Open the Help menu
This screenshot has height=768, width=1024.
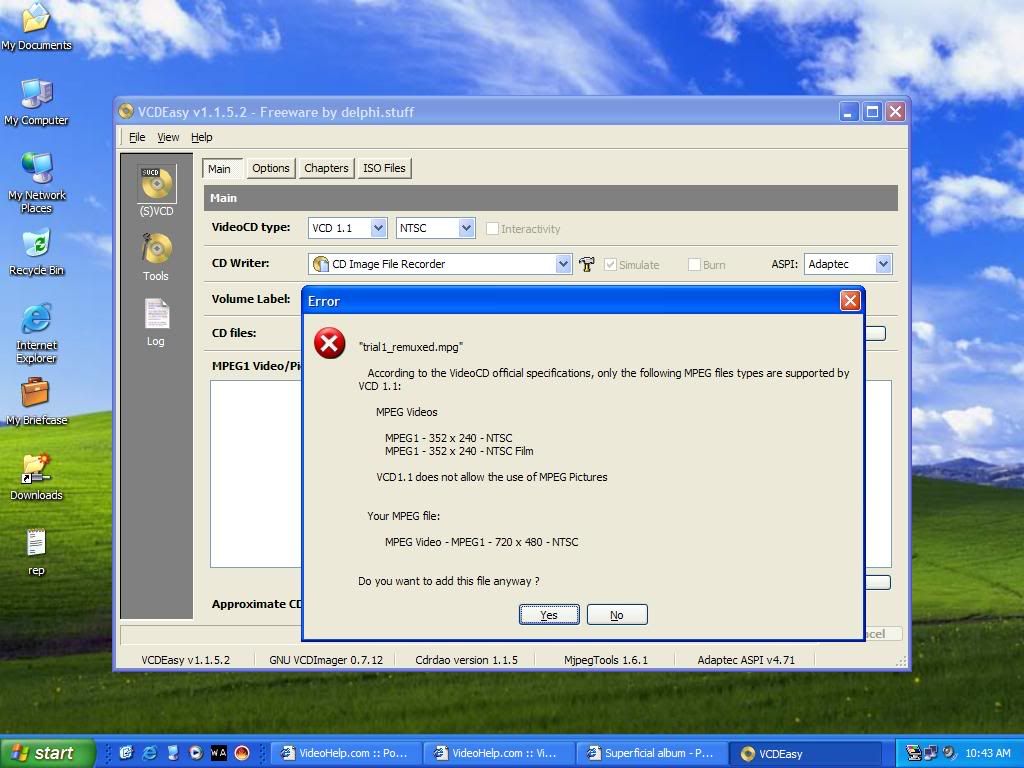[x=202, y=137]
